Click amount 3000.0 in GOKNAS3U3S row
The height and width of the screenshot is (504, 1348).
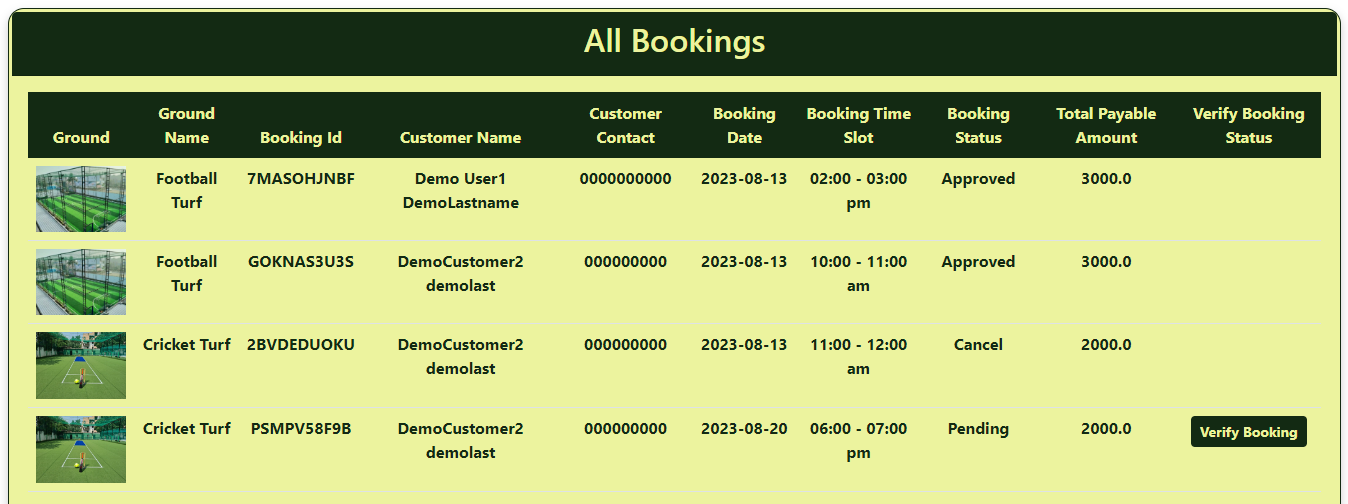[x=1106, y=262]
